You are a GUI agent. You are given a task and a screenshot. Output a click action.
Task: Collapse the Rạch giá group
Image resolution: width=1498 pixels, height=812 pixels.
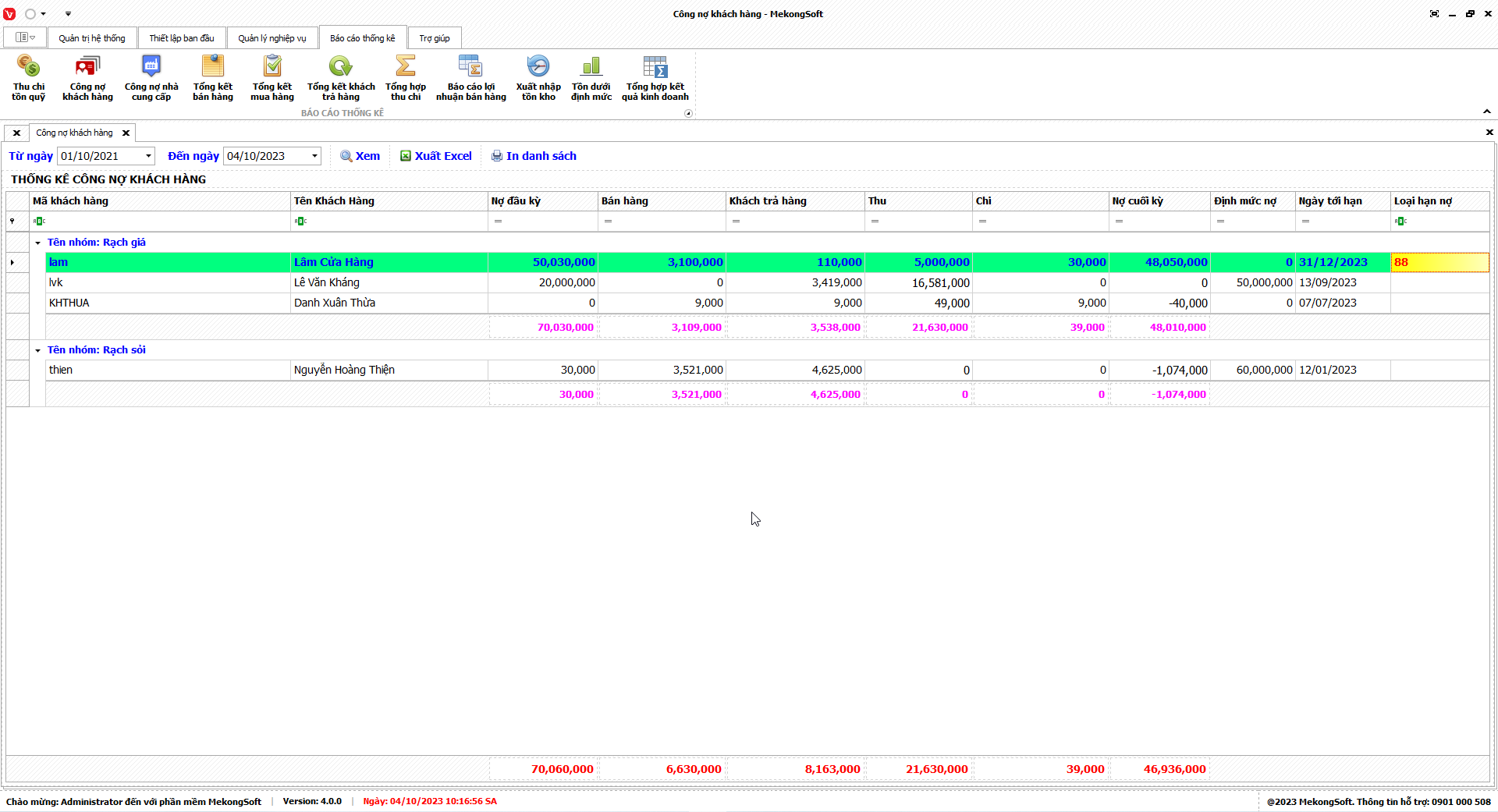coord(37,243)
